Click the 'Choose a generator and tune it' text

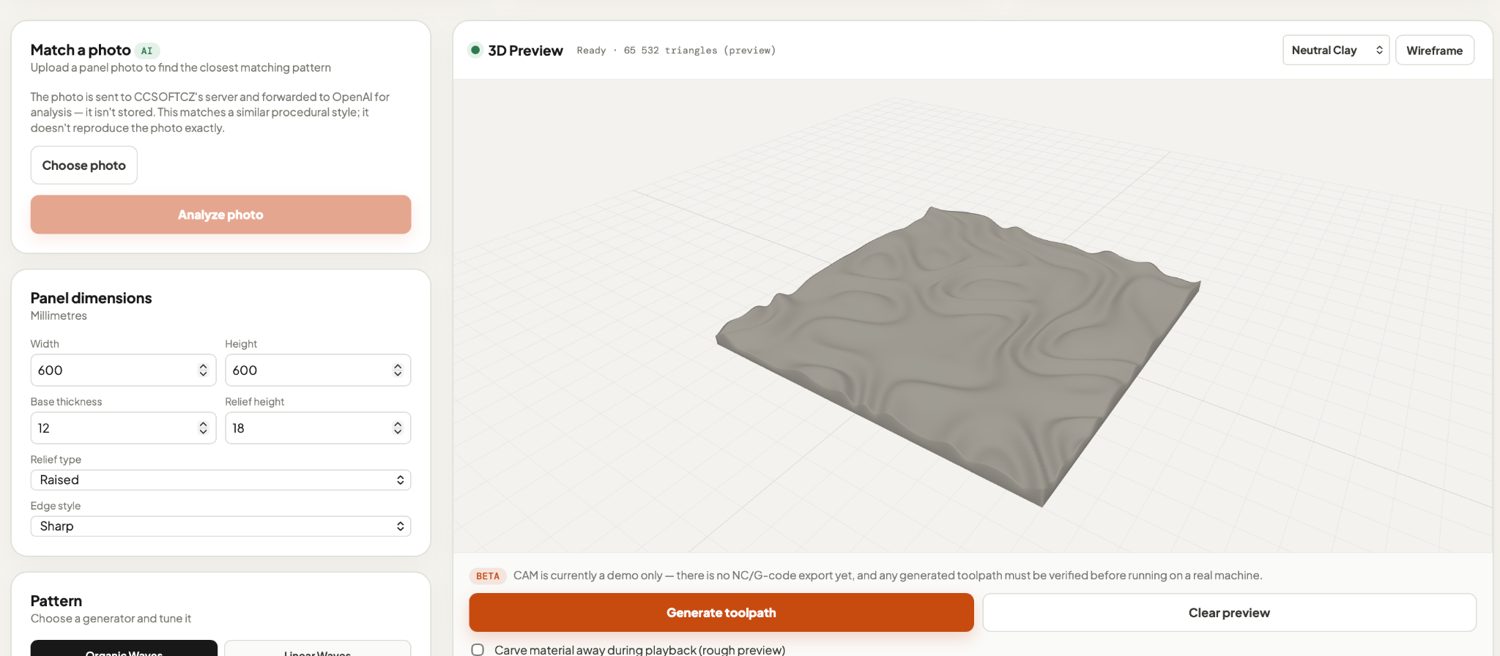coord(111,619)
